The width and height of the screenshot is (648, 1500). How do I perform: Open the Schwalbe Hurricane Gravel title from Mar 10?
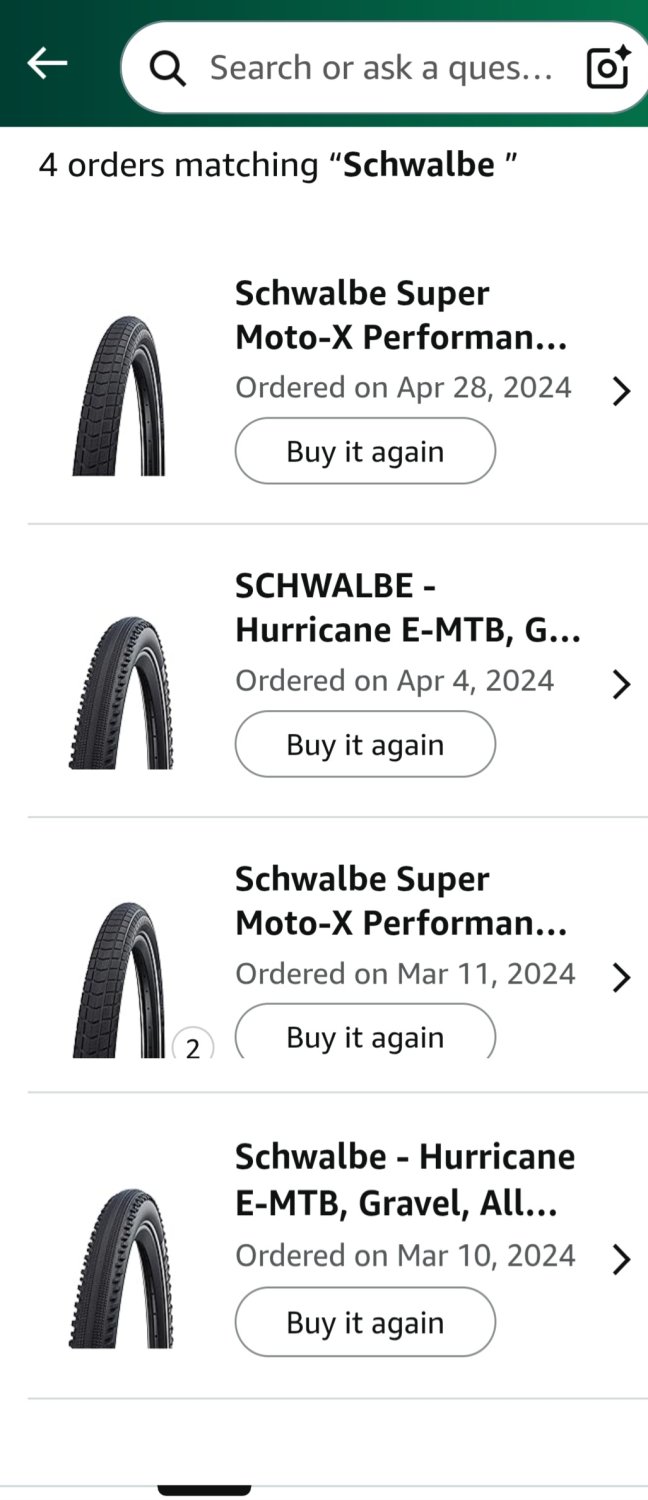point(404,1181)
